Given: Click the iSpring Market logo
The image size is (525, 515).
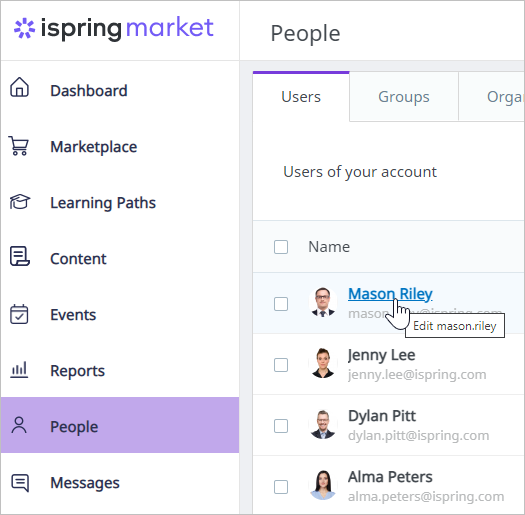Looking at the screenshot, I should click(x=114, y=28).
